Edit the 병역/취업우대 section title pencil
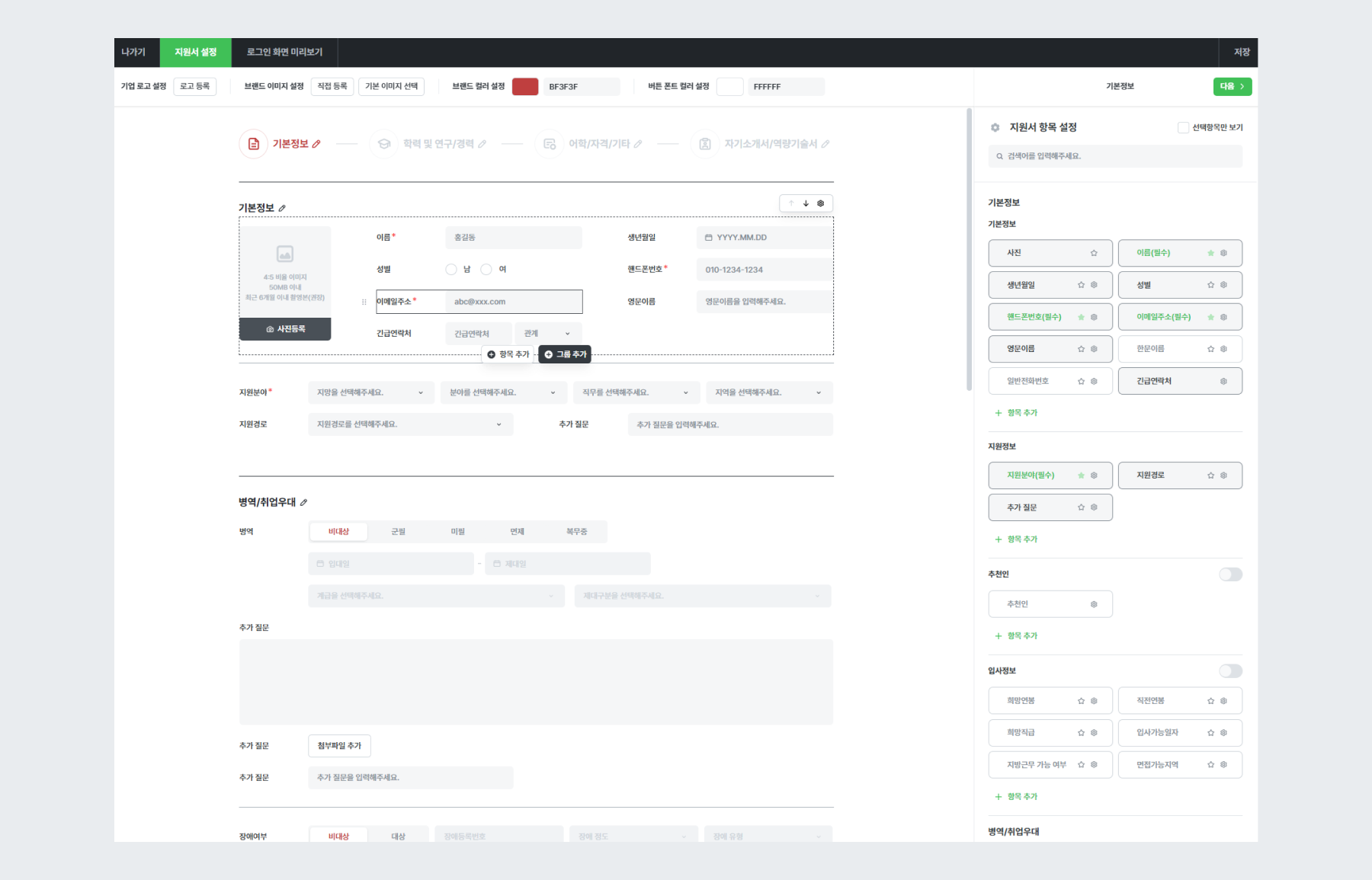Screen dimensions: 1372x880 (x=303, y=502)
